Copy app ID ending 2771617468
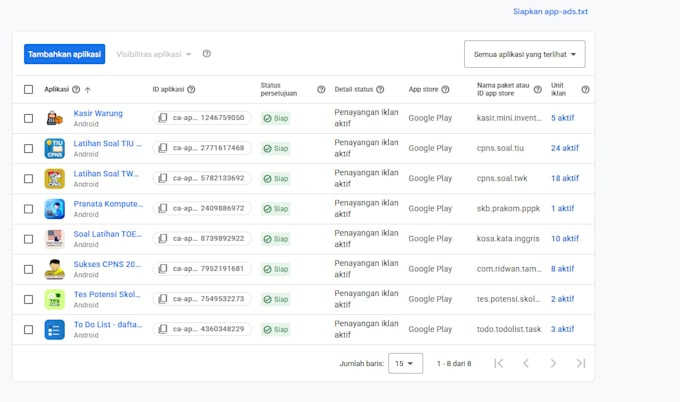680x402 pixels. point(163,148)
